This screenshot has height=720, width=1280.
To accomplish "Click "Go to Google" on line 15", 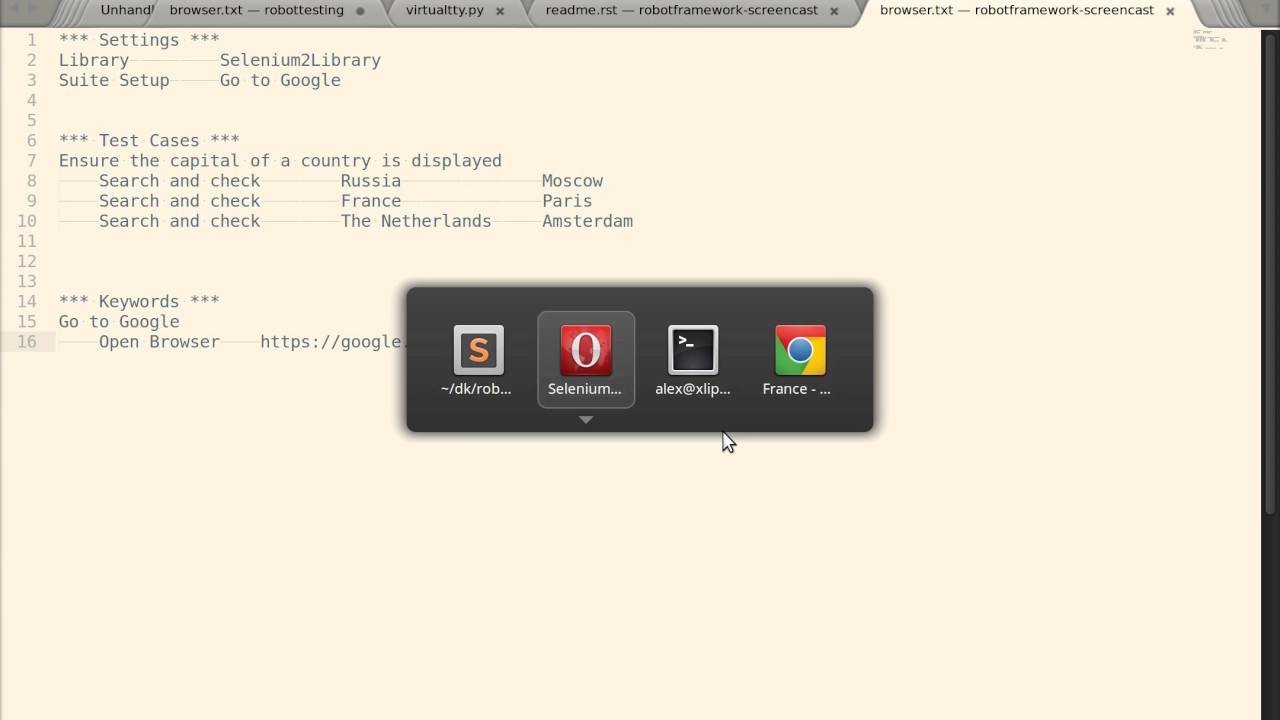I will point(119,321).
